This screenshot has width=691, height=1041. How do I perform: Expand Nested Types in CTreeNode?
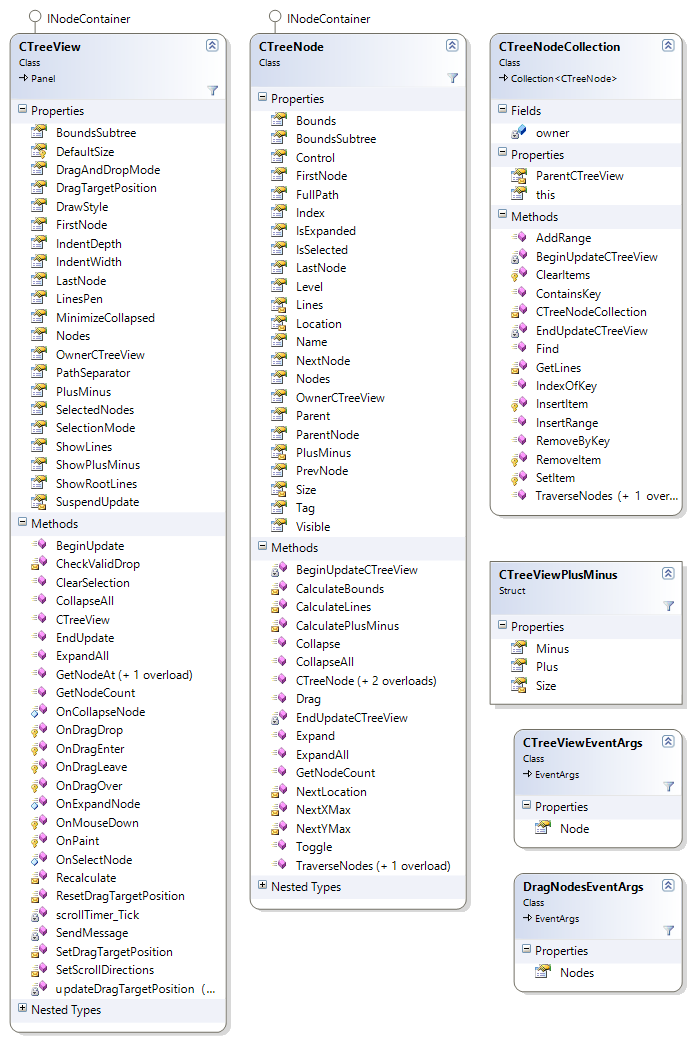point(262,885)
